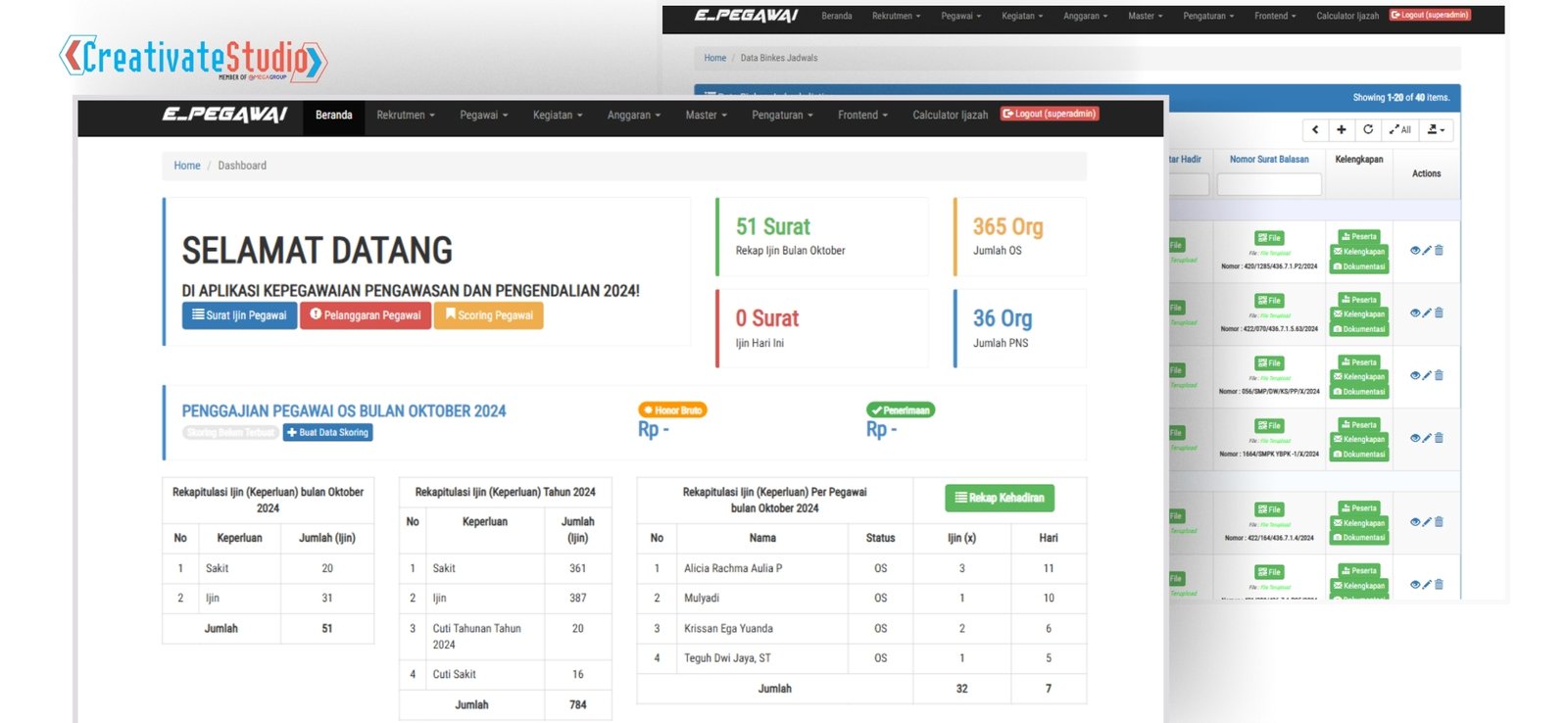This screenshot has height=723, width=1568.
Task: Open the export dropdown in table toolbar
Action: tap(1436, 129)
